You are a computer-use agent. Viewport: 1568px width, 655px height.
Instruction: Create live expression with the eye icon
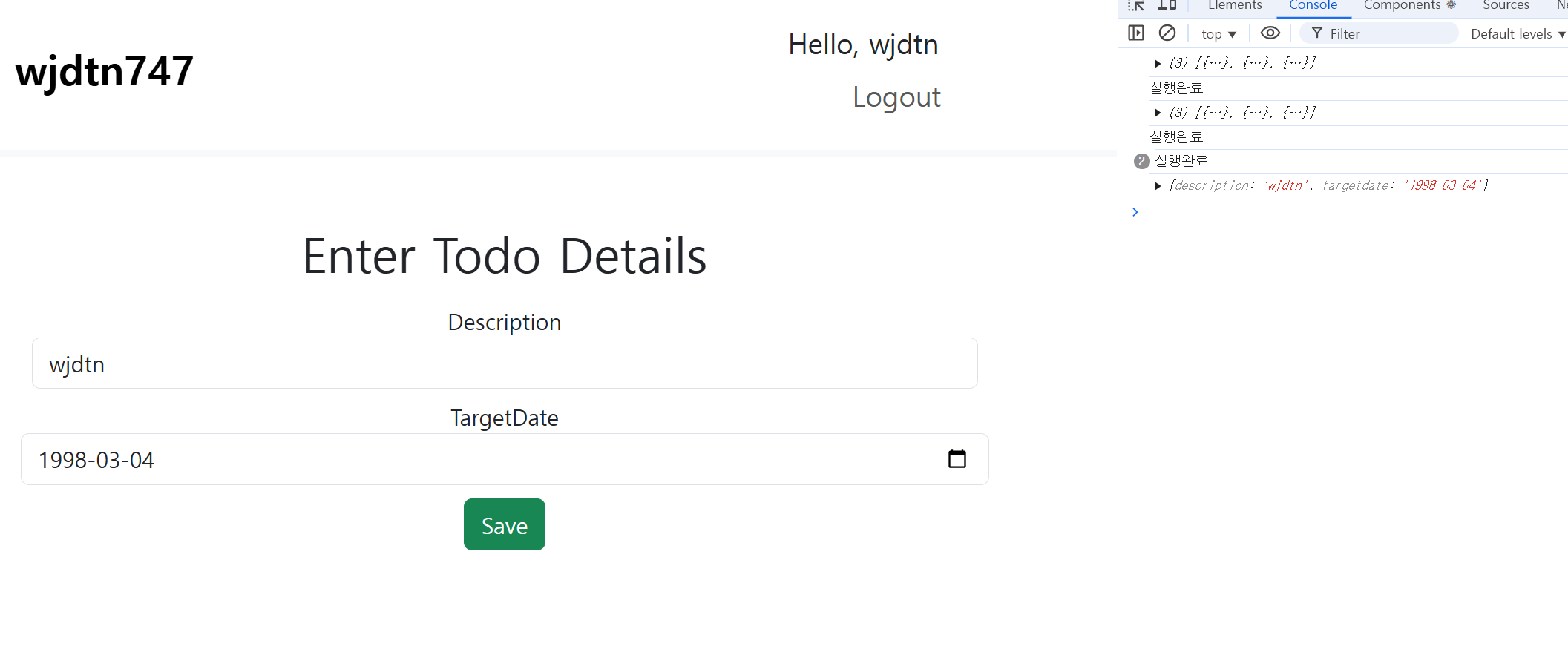pos(1270,33)
